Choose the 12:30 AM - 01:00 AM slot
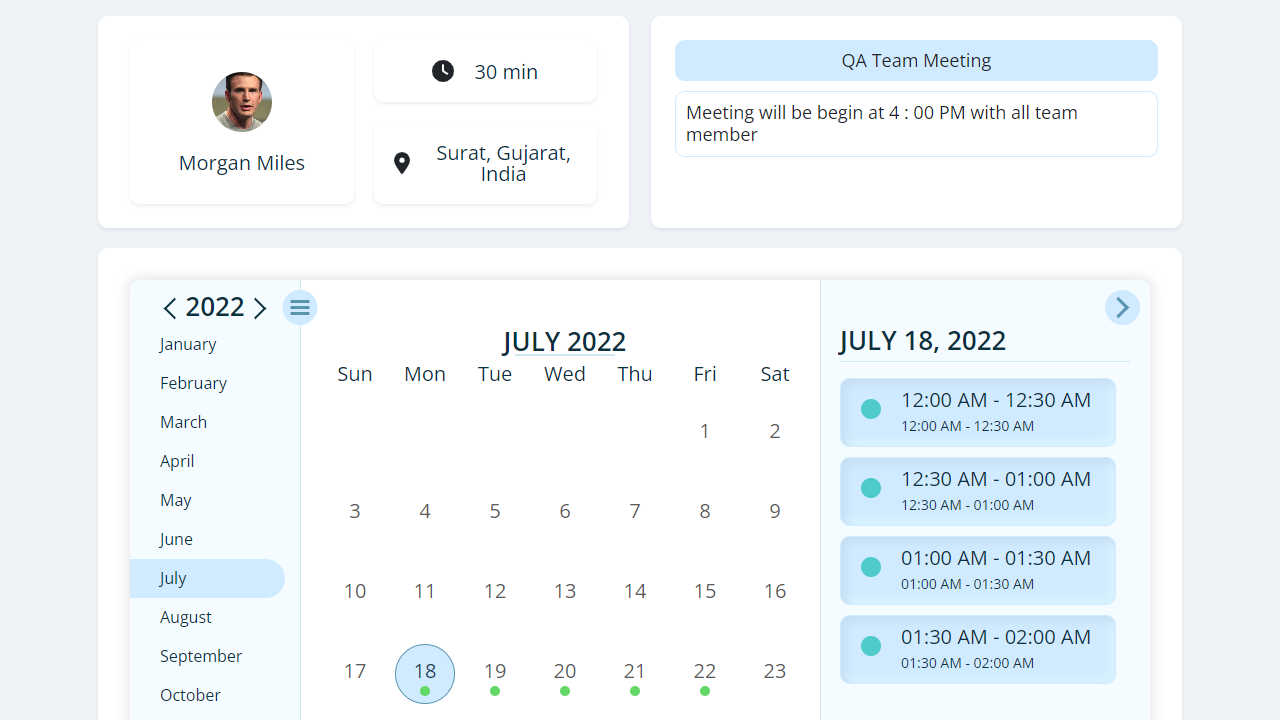Viewport: 1280px width, 720px height. 977,491
